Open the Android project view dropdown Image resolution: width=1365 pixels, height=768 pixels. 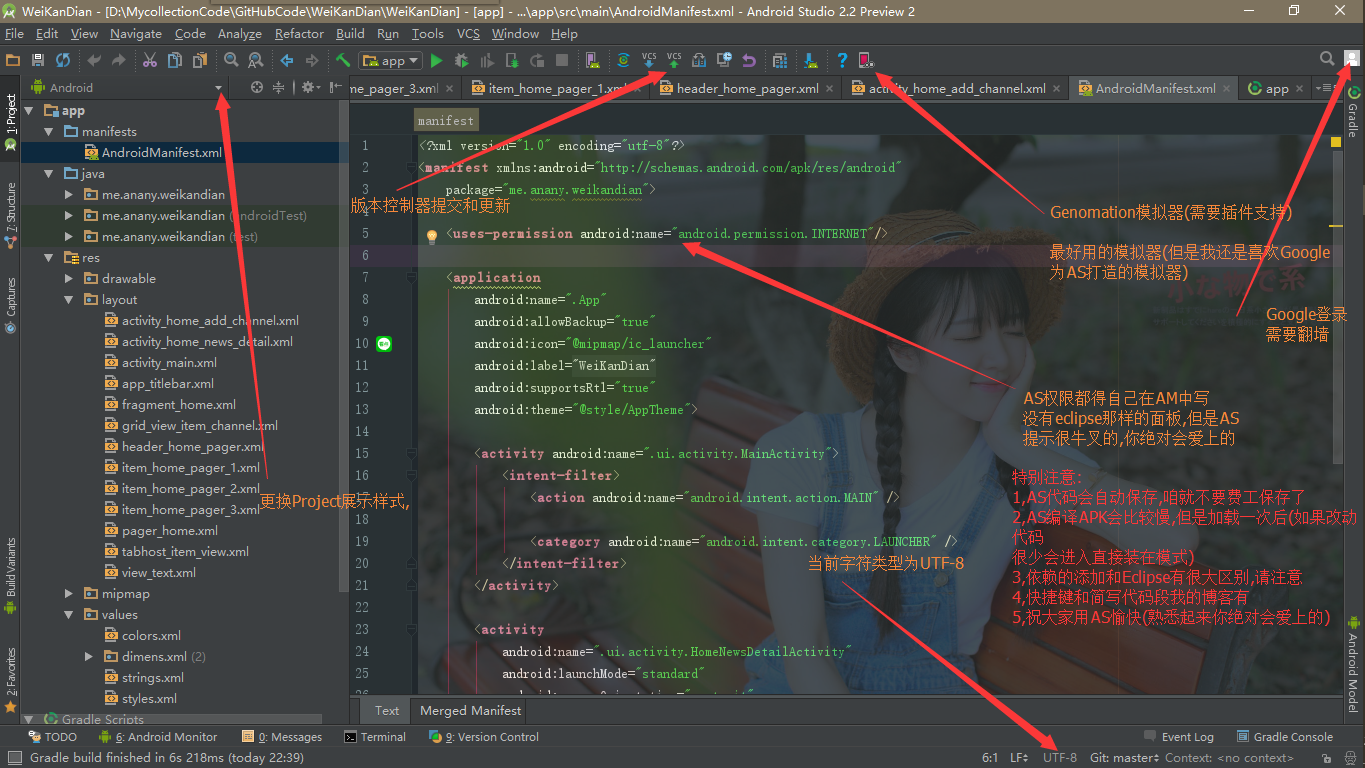coord(218,88)
